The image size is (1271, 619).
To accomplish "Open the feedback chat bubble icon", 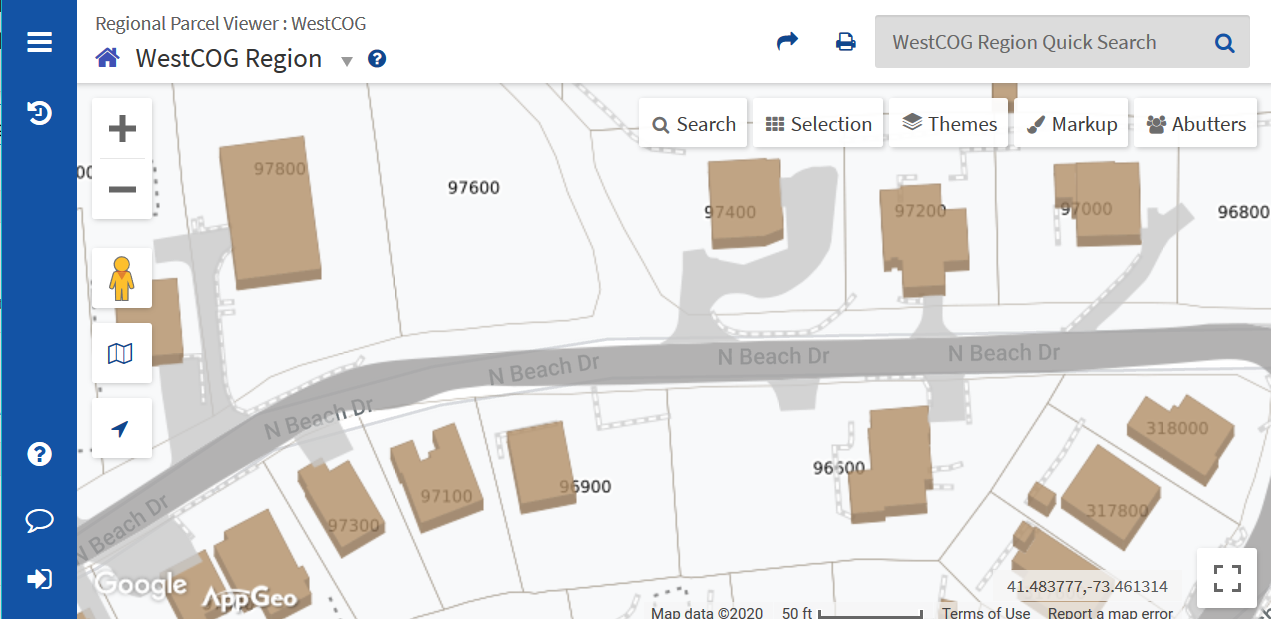I will point(39,520).
